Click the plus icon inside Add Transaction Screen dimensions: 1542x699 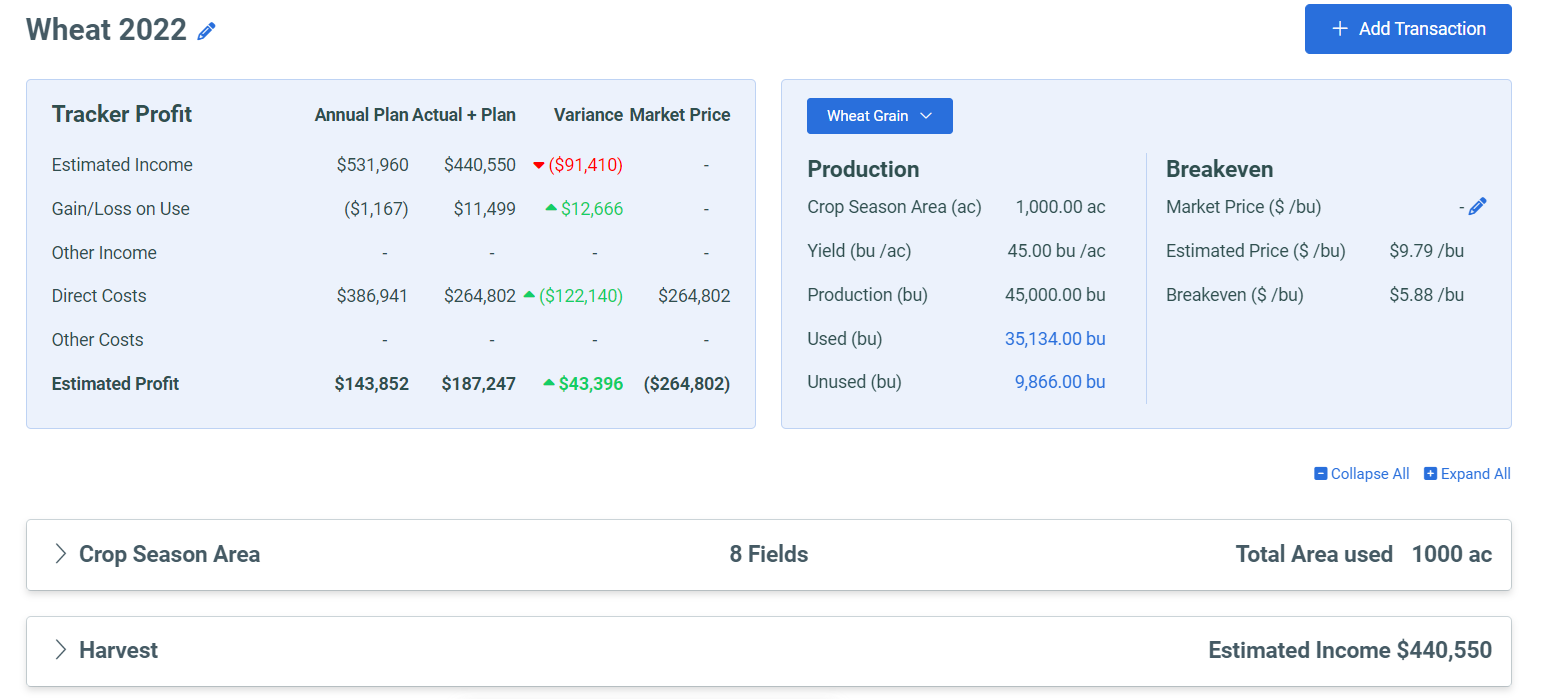(x=1340, y=29)
